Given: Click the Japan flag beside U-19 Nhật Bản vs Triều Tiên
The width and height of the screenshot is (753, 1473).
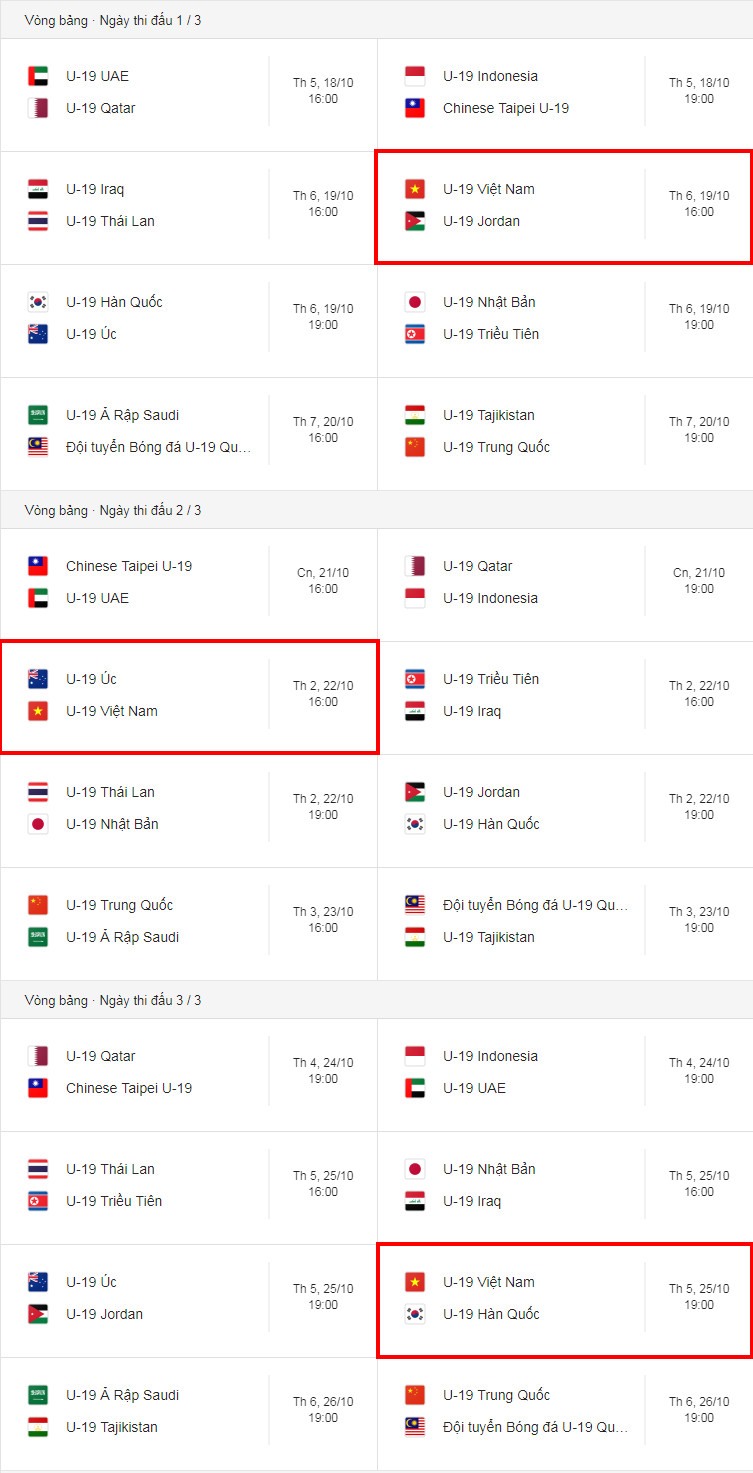Looking at the screenshot, I should pyautogui.click(x=415, y=302).
